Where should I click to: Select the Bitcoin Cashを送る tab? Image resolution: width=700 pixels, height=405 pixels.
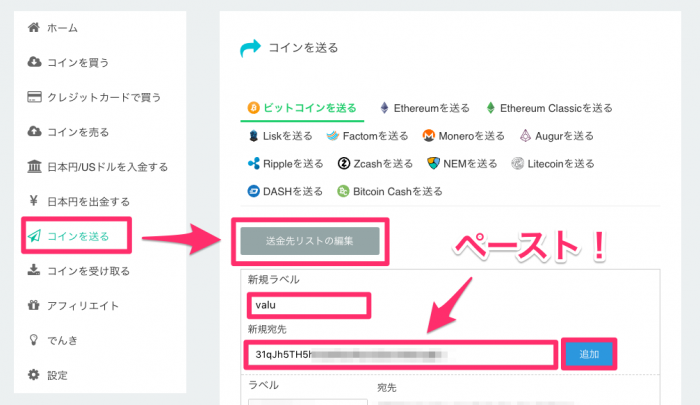390,192
